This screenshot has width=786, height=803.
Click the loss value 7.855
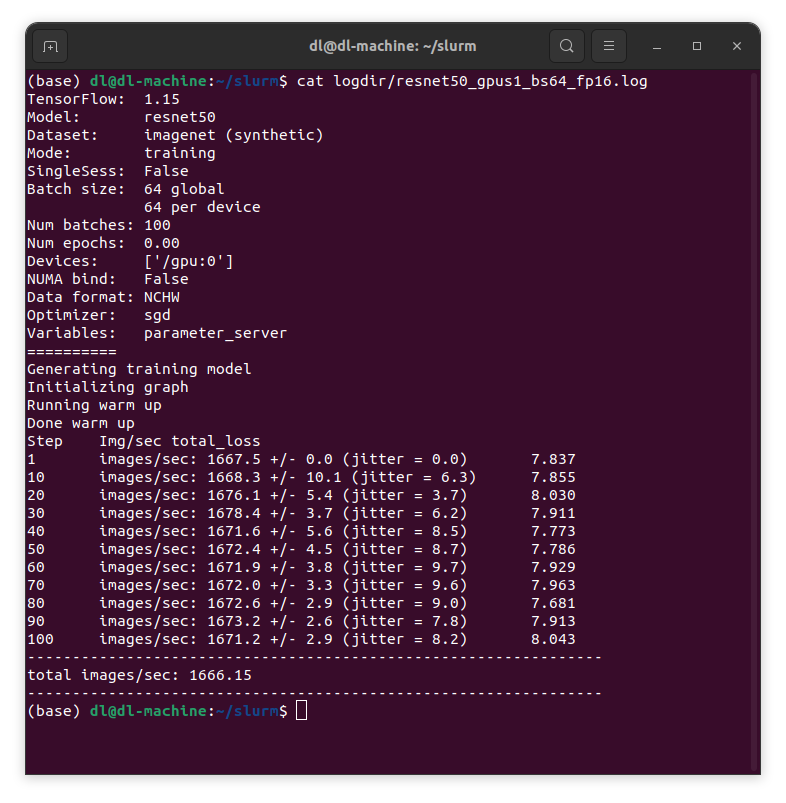tap(554, 477)
